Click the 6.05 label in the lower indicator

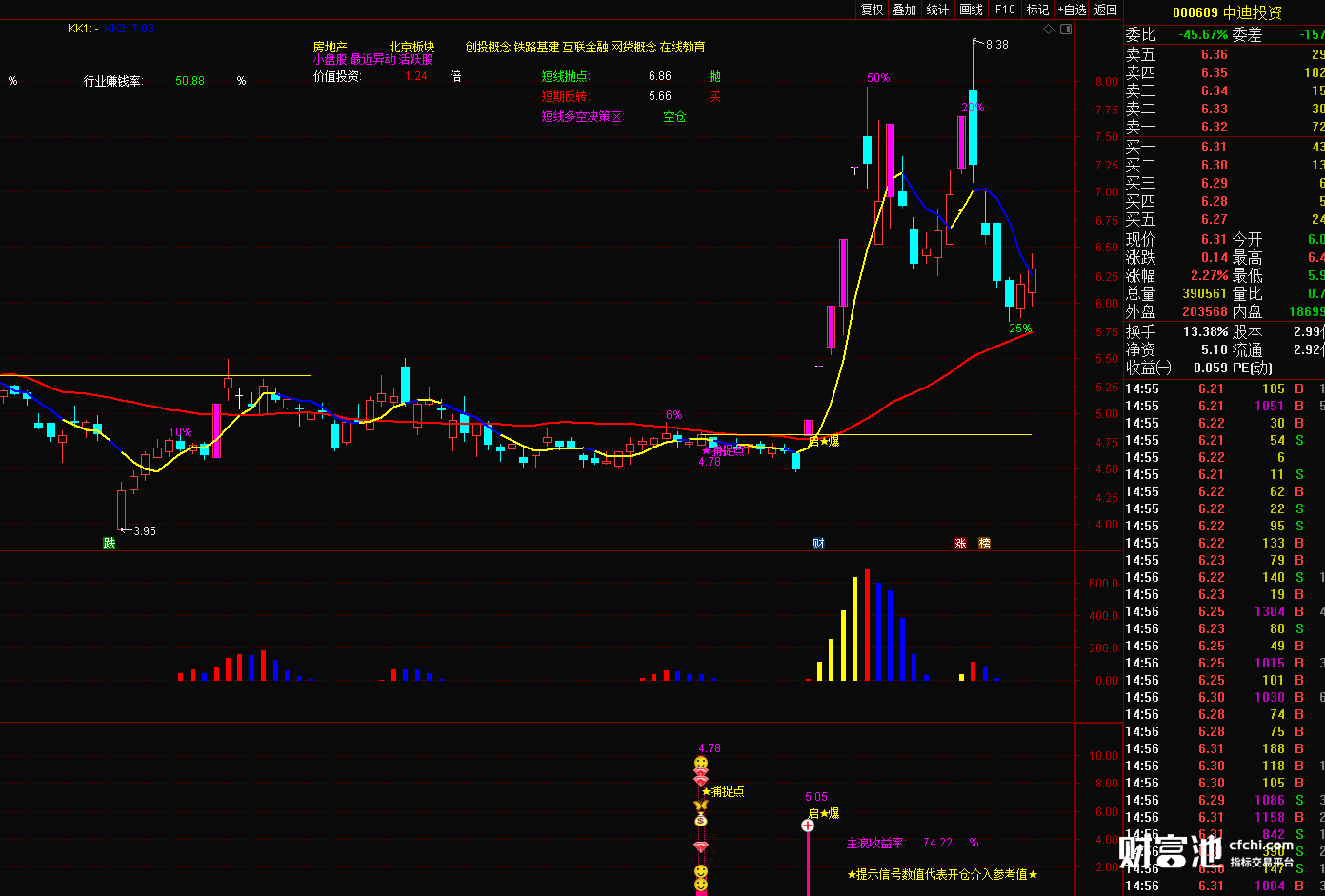pos(816,797)
